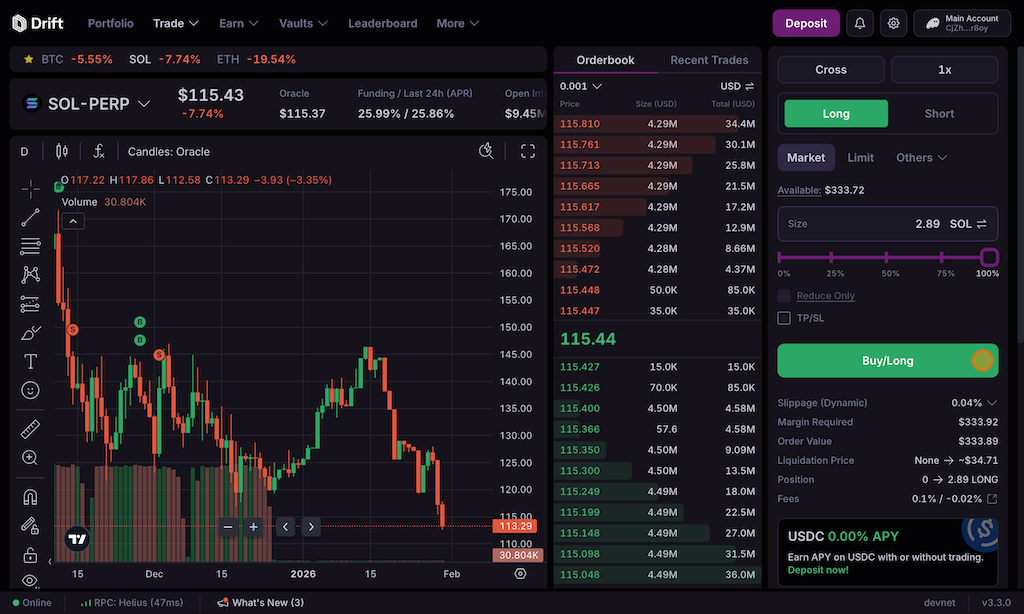Toggle size unit from SOL
Image resolution: width=1024 pixels, height=614 pixels.
pyautogui.click(x=981, y=224)
